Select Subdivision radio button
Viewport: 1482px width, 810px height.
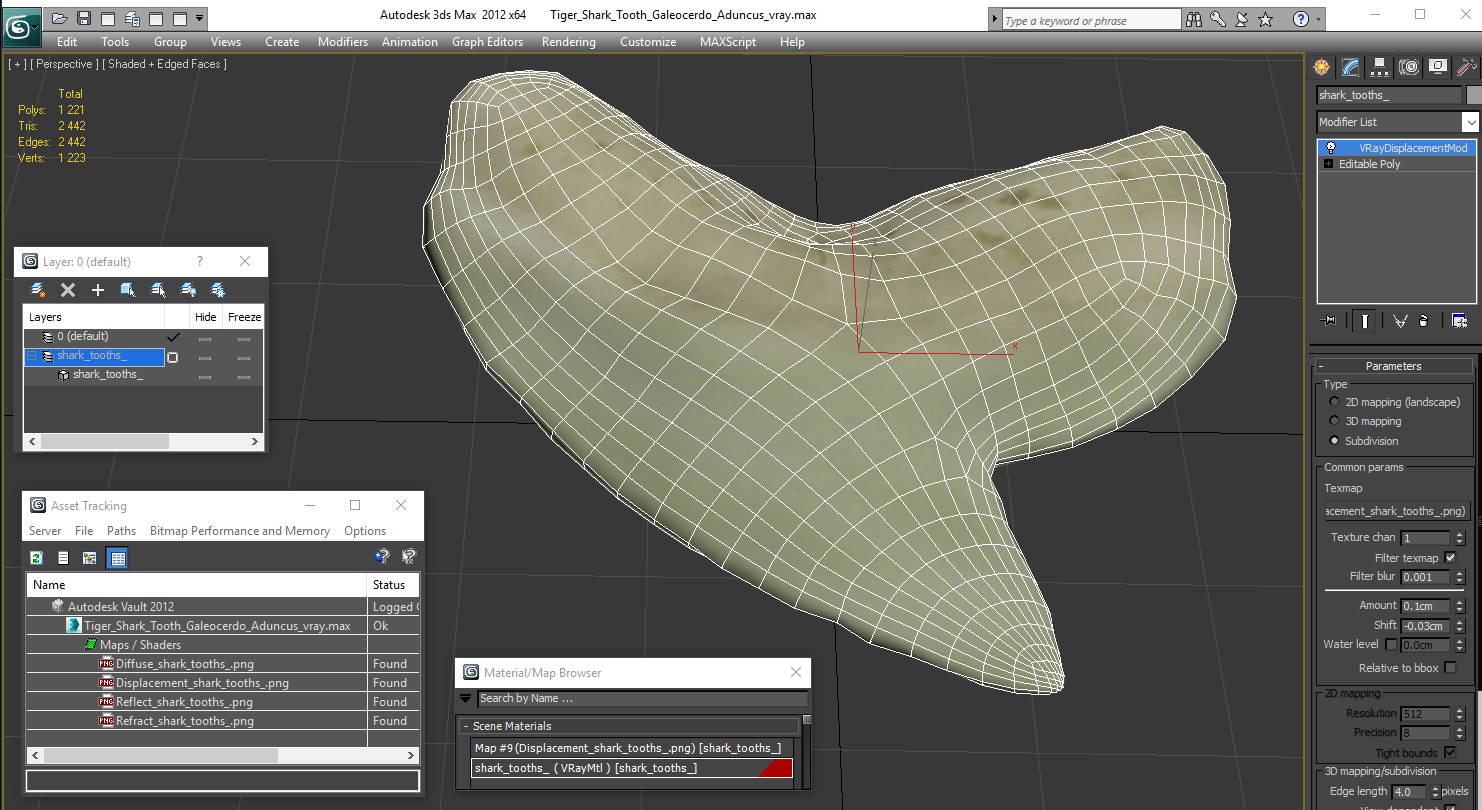(1334, 441)
